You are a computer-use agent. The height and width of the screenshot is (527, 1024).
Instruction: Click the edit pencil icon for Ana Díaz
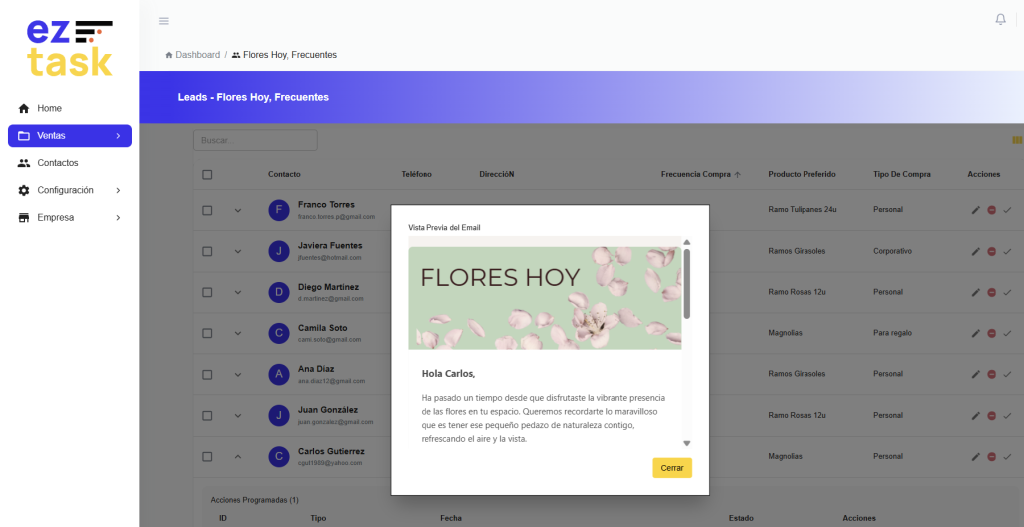[x=976, y=374]
